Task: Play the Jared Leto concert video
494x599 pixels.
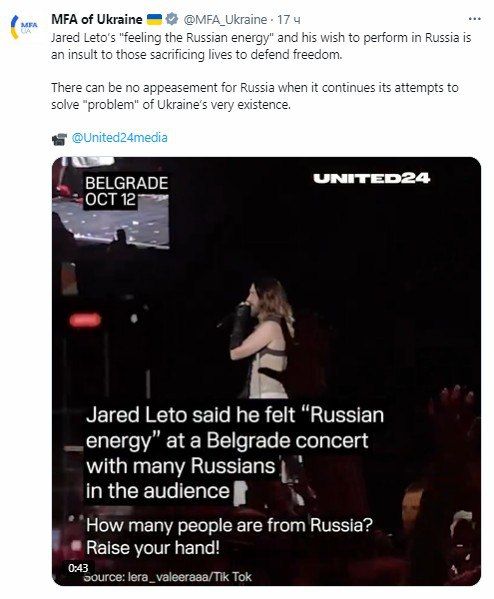Action: (266, 371)
